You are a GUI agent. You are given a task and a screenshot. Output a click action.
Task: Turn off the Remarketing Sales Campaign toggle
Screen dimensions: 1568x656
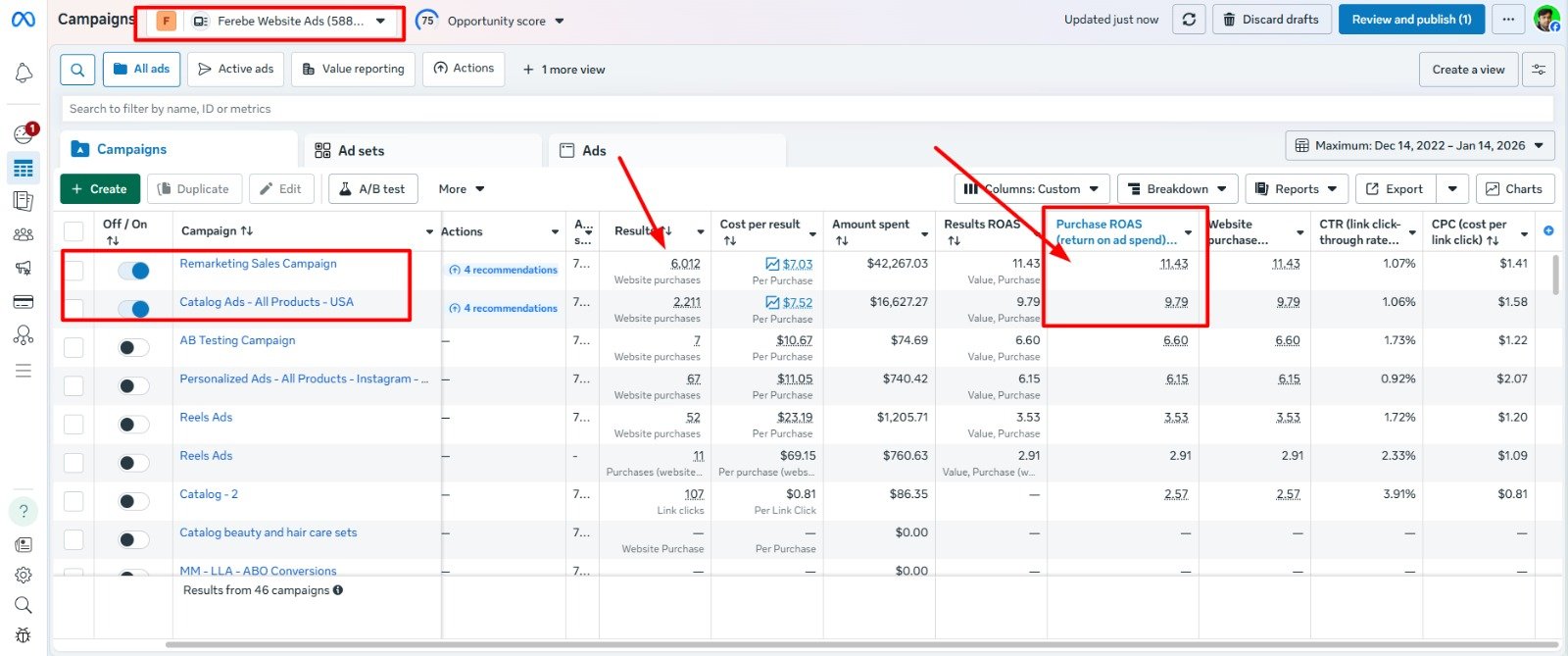click(x=134, y=271)
